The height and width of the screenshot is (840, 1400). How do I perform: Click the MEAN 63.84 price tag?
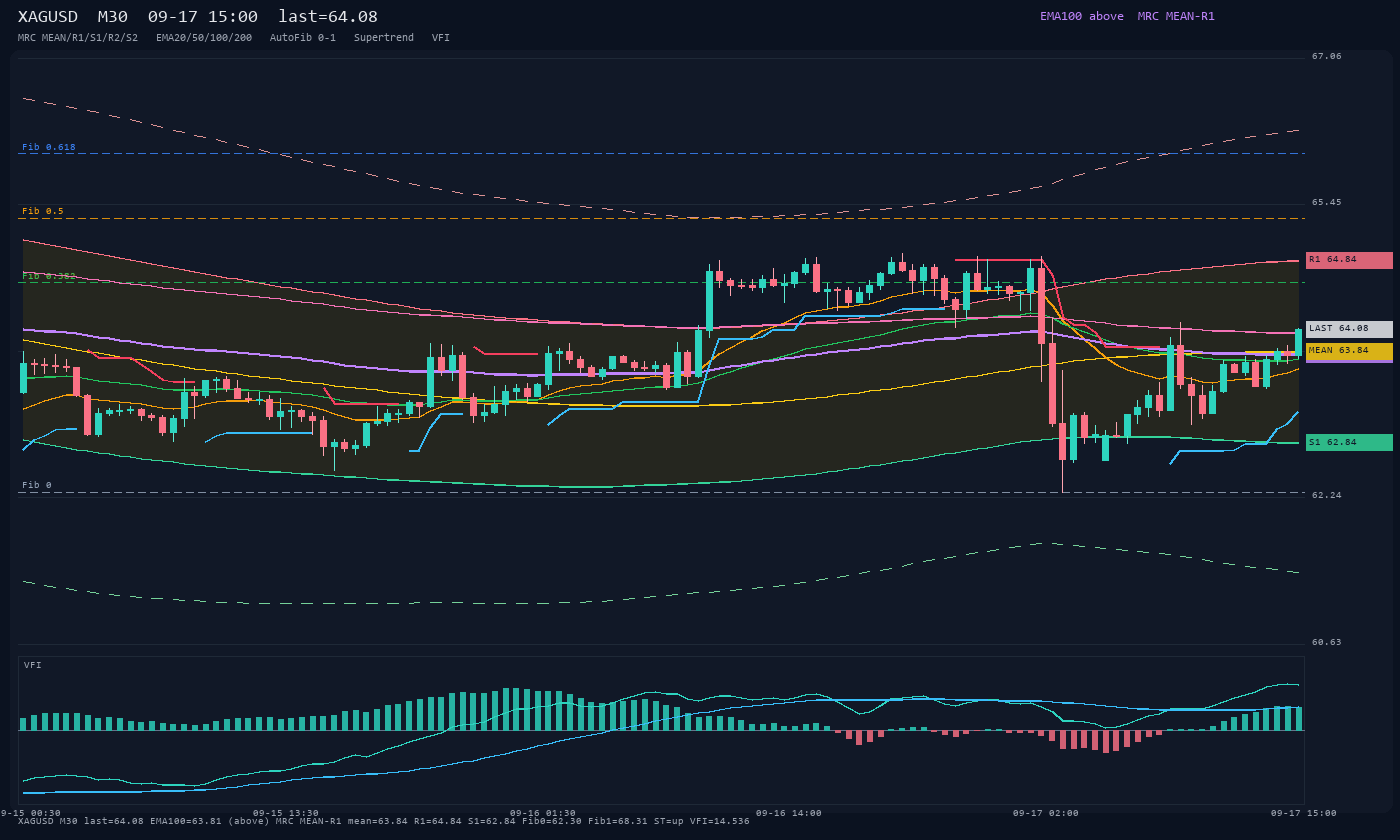pos(1349,351)
